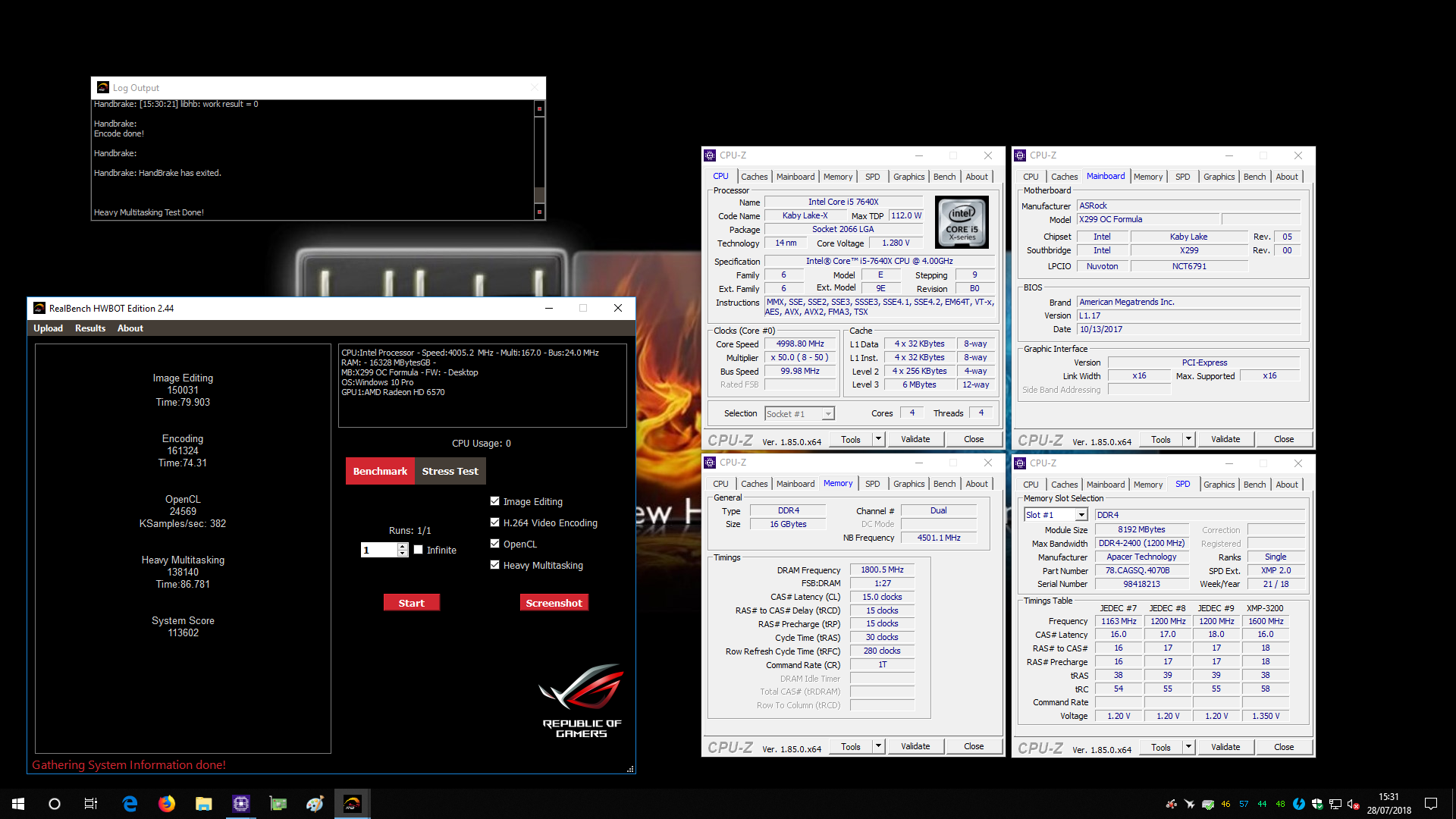This screenshot has width=1456, height=819.
Task: Click the red Benchmark button
Action: pyautogui.click(x=380, y=471)
